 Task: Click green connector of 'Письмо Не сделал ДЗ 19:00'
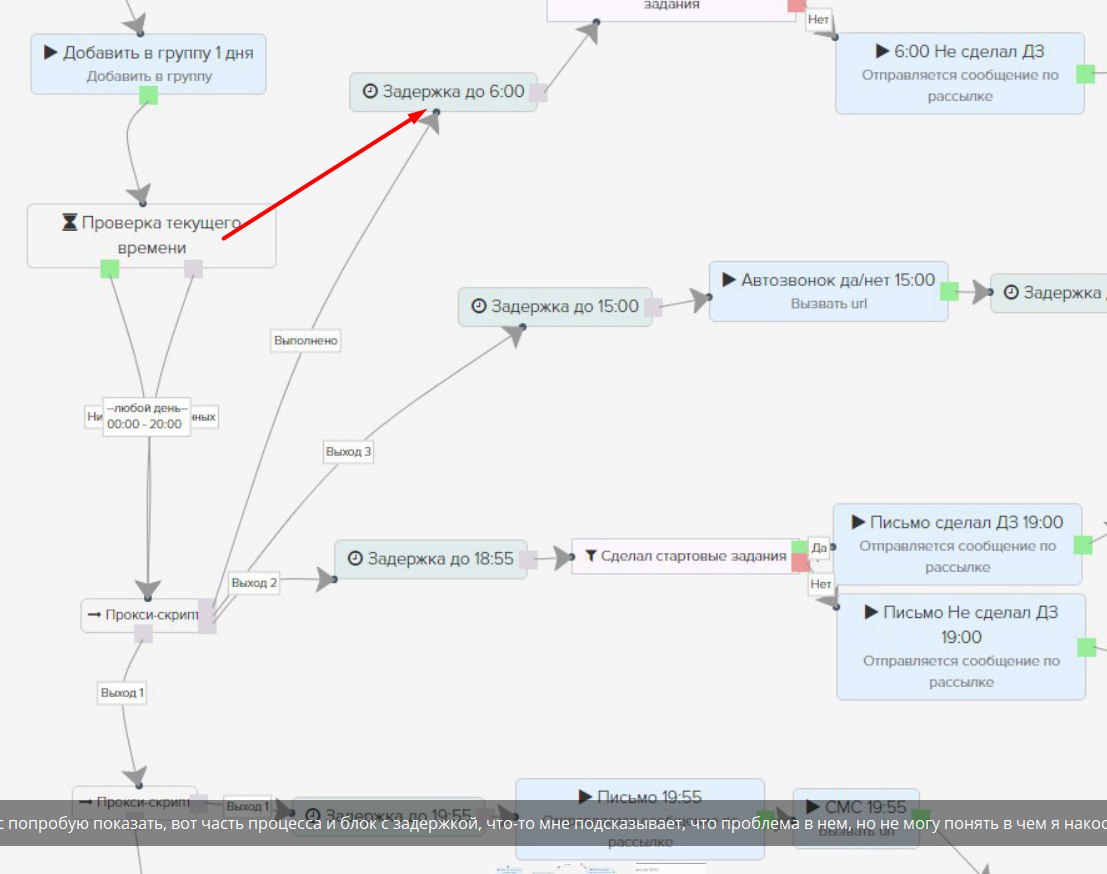point(1087,647)
